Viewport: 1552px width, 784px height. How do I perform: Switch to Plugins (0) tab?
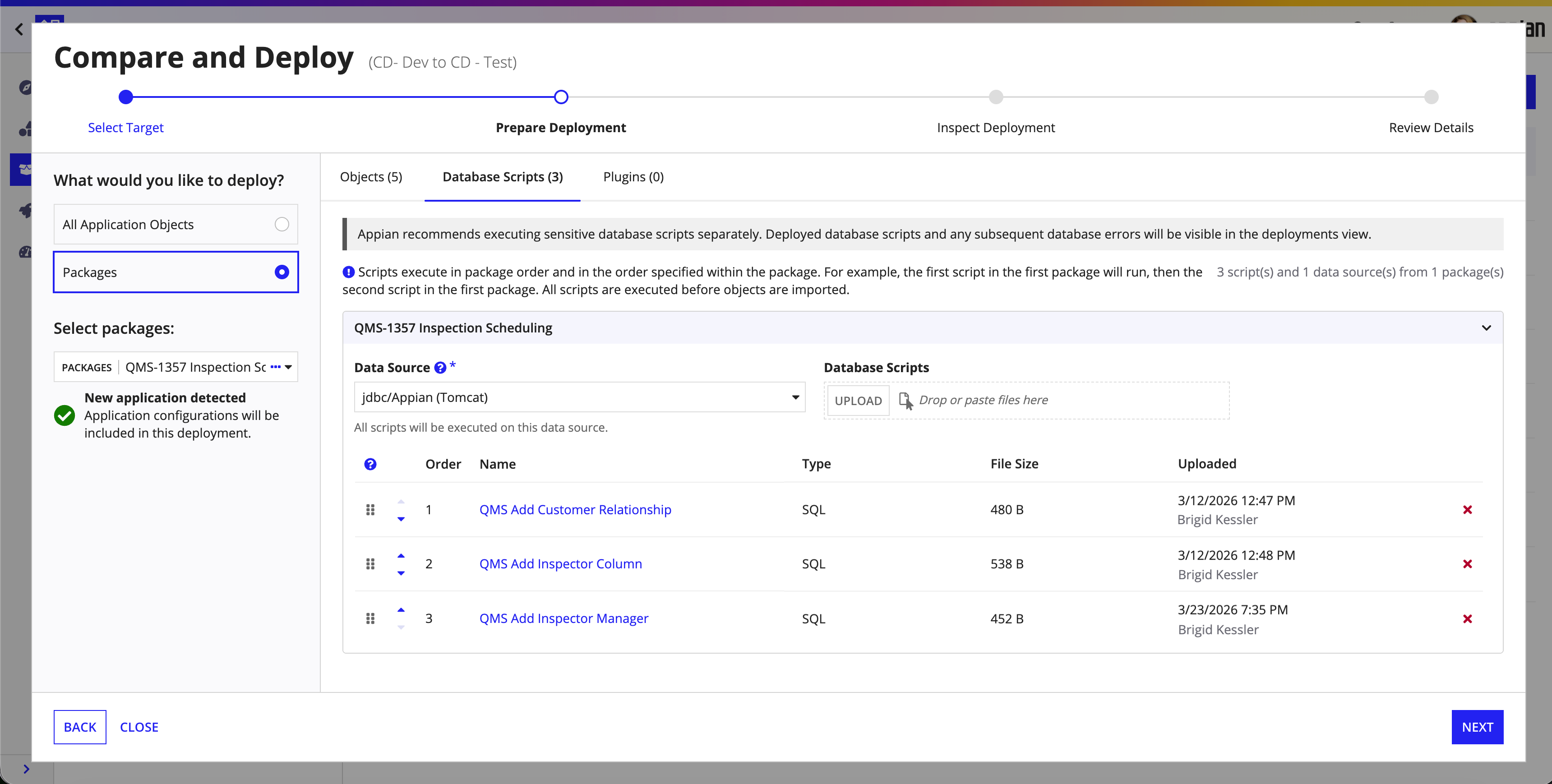pos(633,176)
